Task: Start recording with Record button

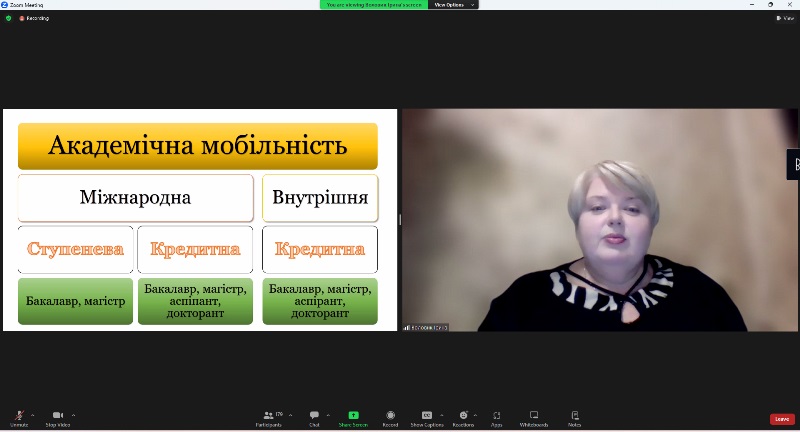Action: [x=390, y=418]
